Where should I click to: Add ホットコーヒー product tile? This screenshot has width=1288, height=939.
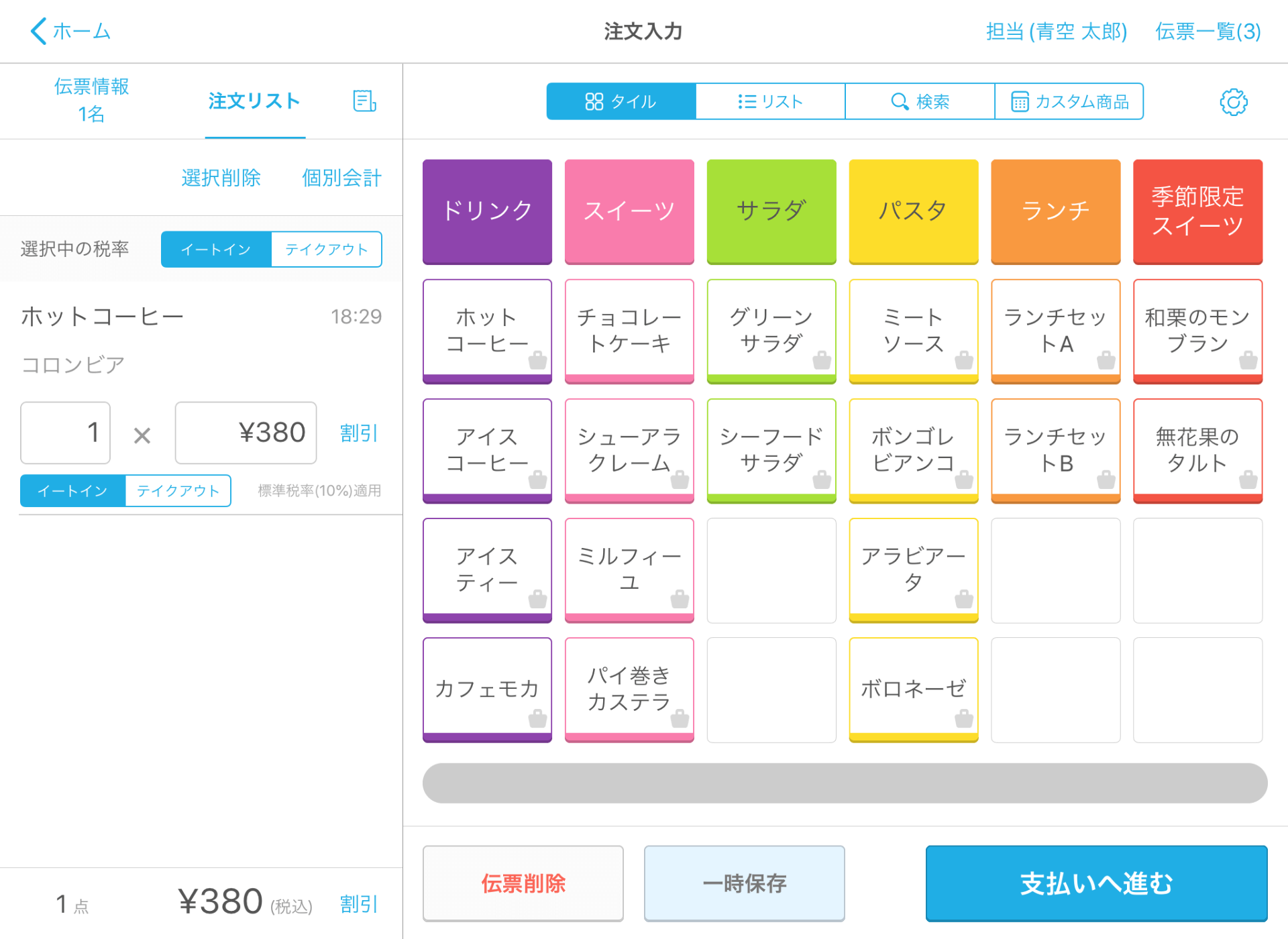pyautogui.click(x=488, y=331)
